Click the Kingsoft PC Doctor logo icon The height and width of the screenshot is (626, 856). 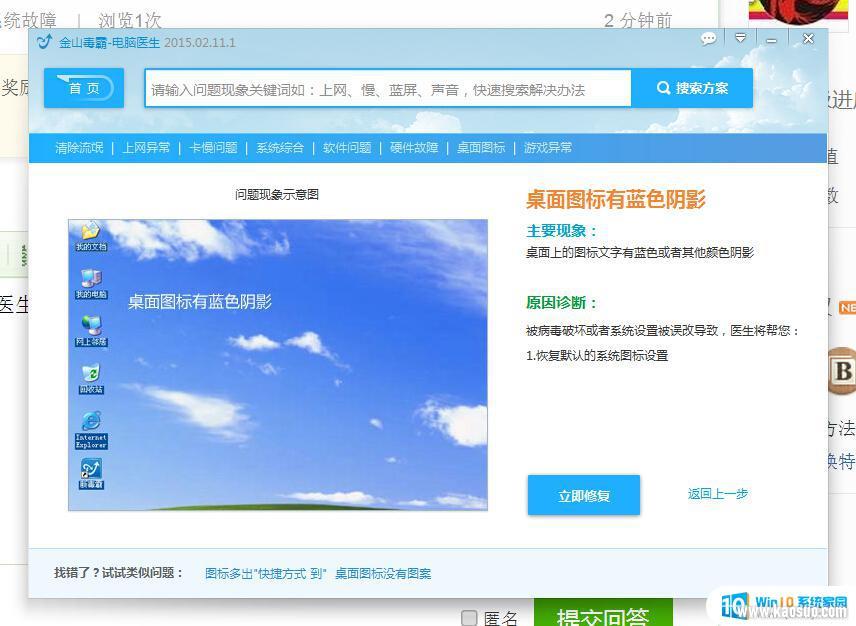(44, 41)
